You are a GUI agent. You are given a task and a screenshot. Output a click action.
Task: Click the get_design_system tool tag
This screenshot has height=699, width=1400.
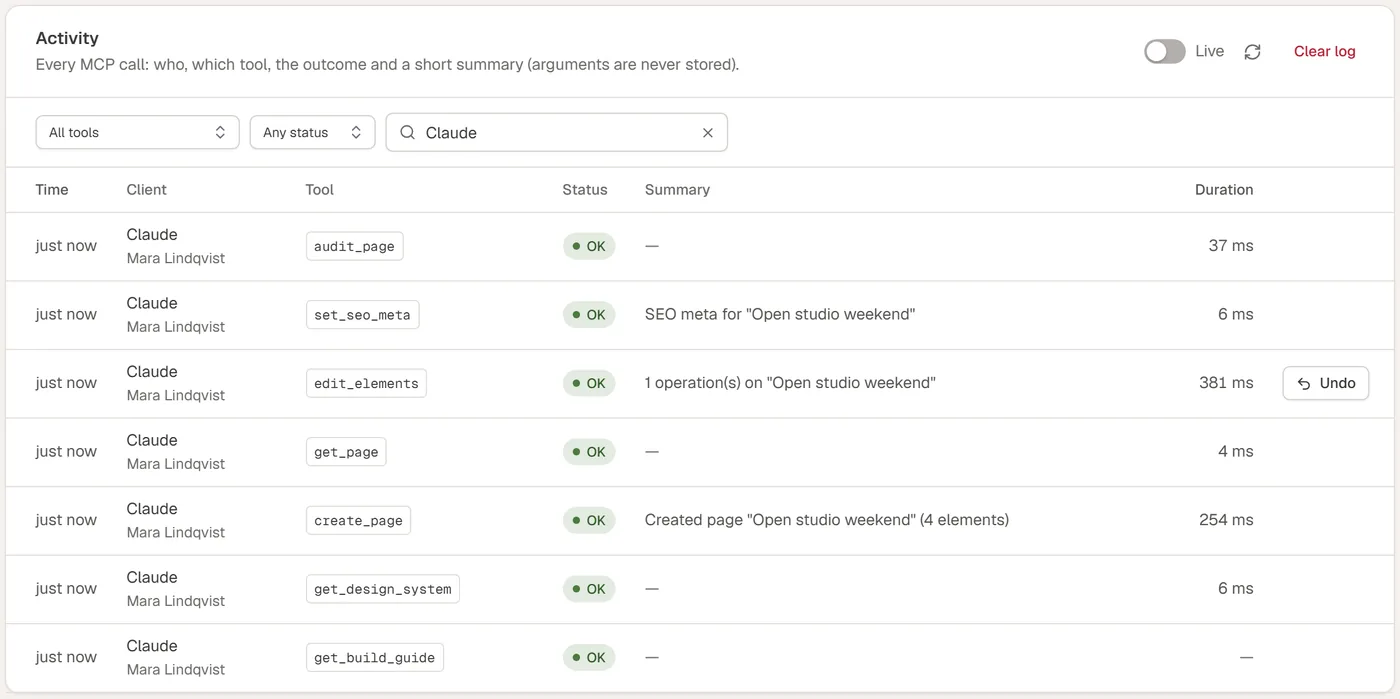tap(383, 589)
